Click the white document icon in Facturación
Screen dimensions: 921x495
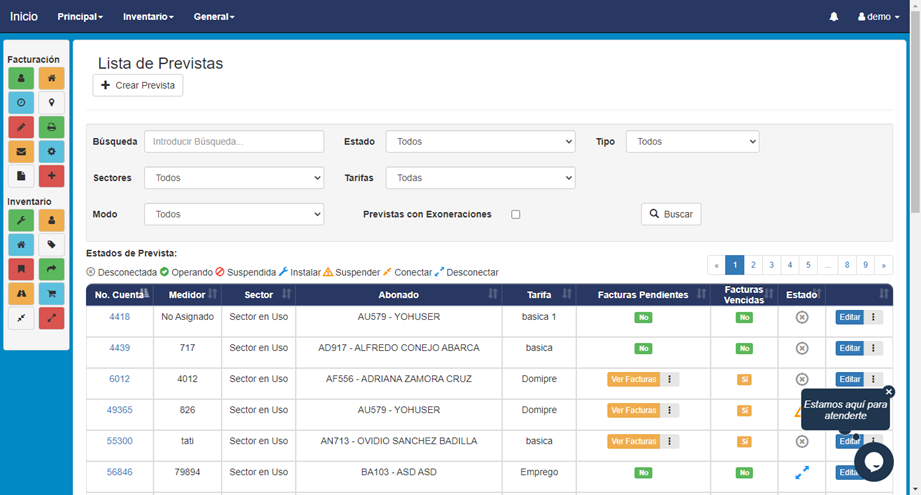point(21,176)
